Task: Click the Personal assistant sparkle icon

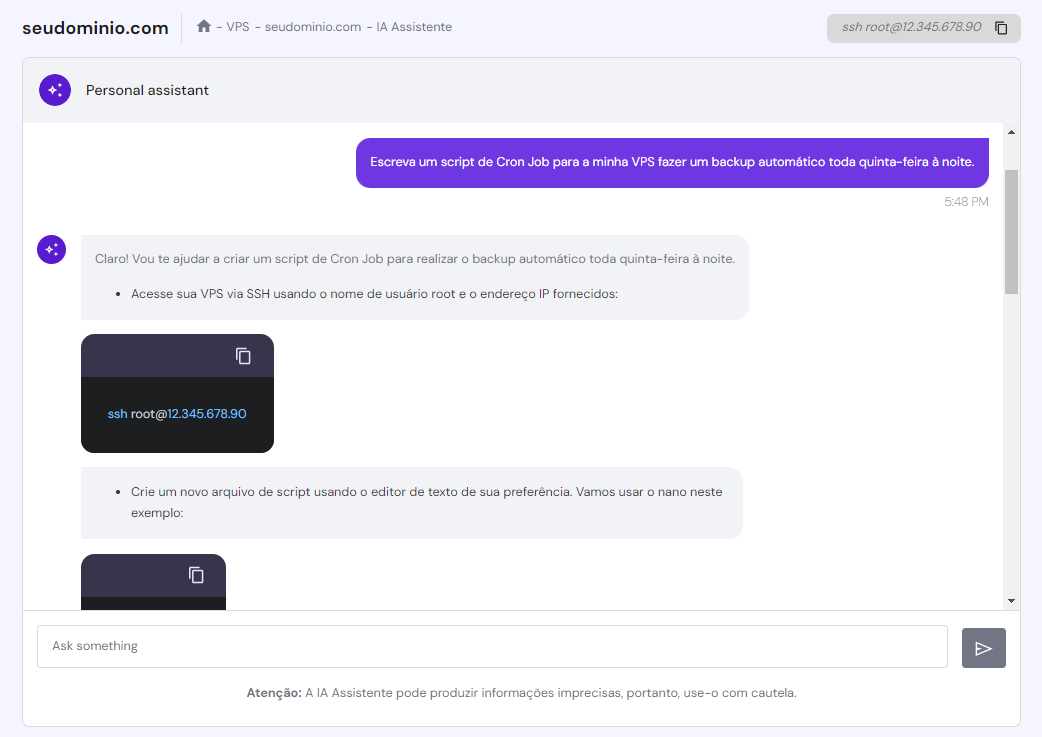Action: click(x=54, y=89)
